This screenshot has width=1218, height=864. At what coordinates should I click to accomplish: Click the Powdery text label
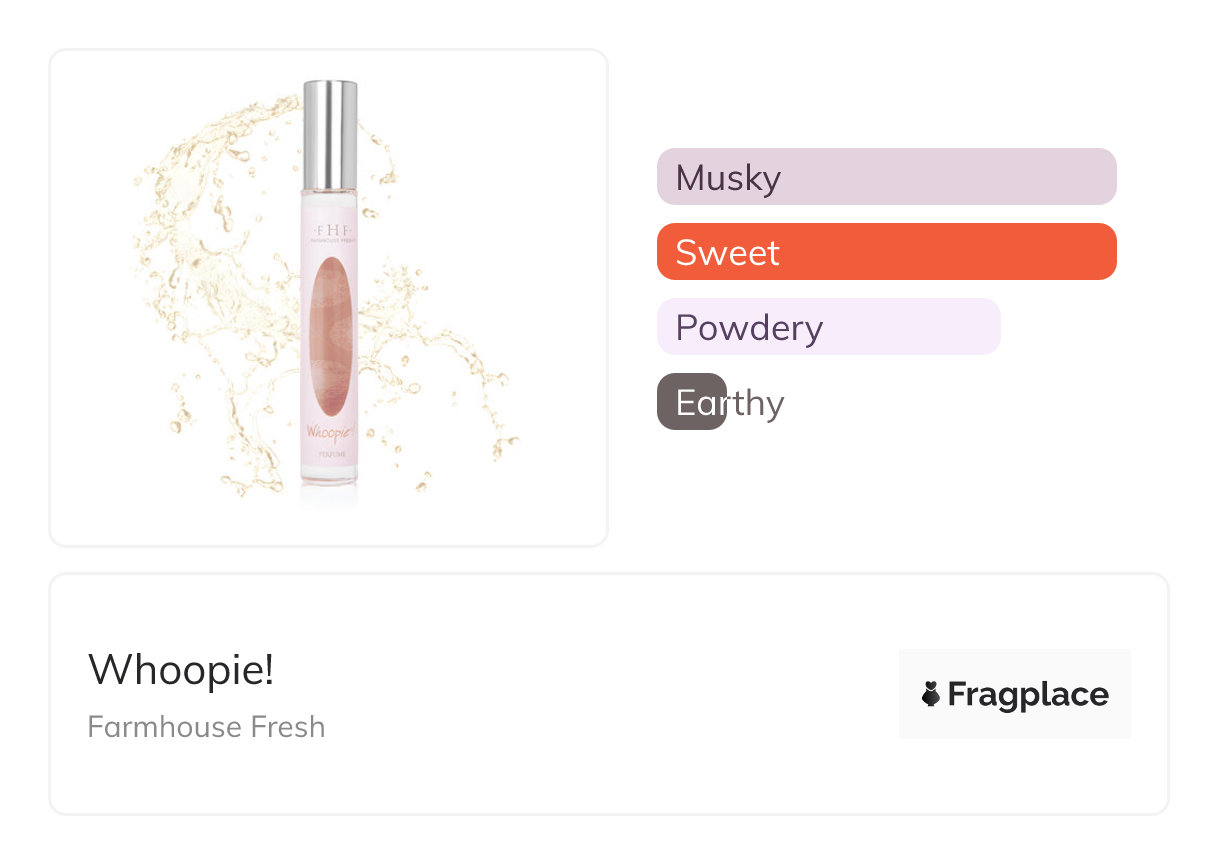pos(749,328)
